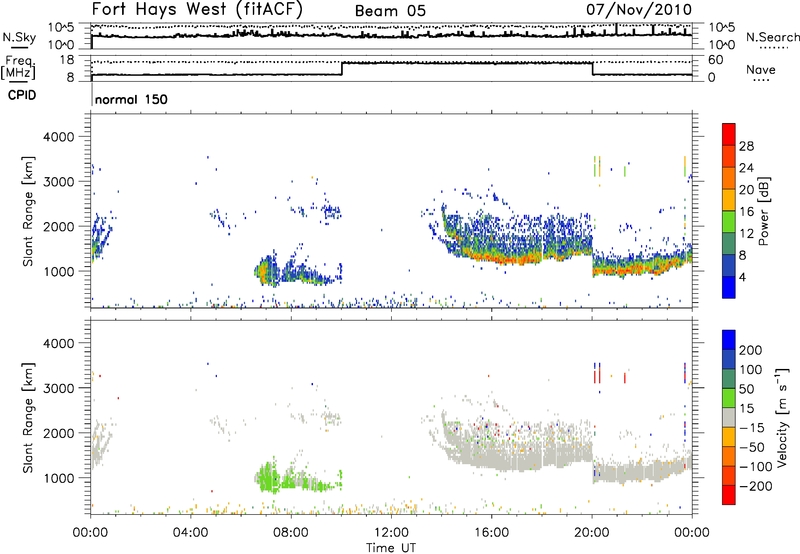Viewport: 800px width, 554px height.
Task: Click the 'Freq. [MHz]' axis label
Action: [x=19, y=68]
